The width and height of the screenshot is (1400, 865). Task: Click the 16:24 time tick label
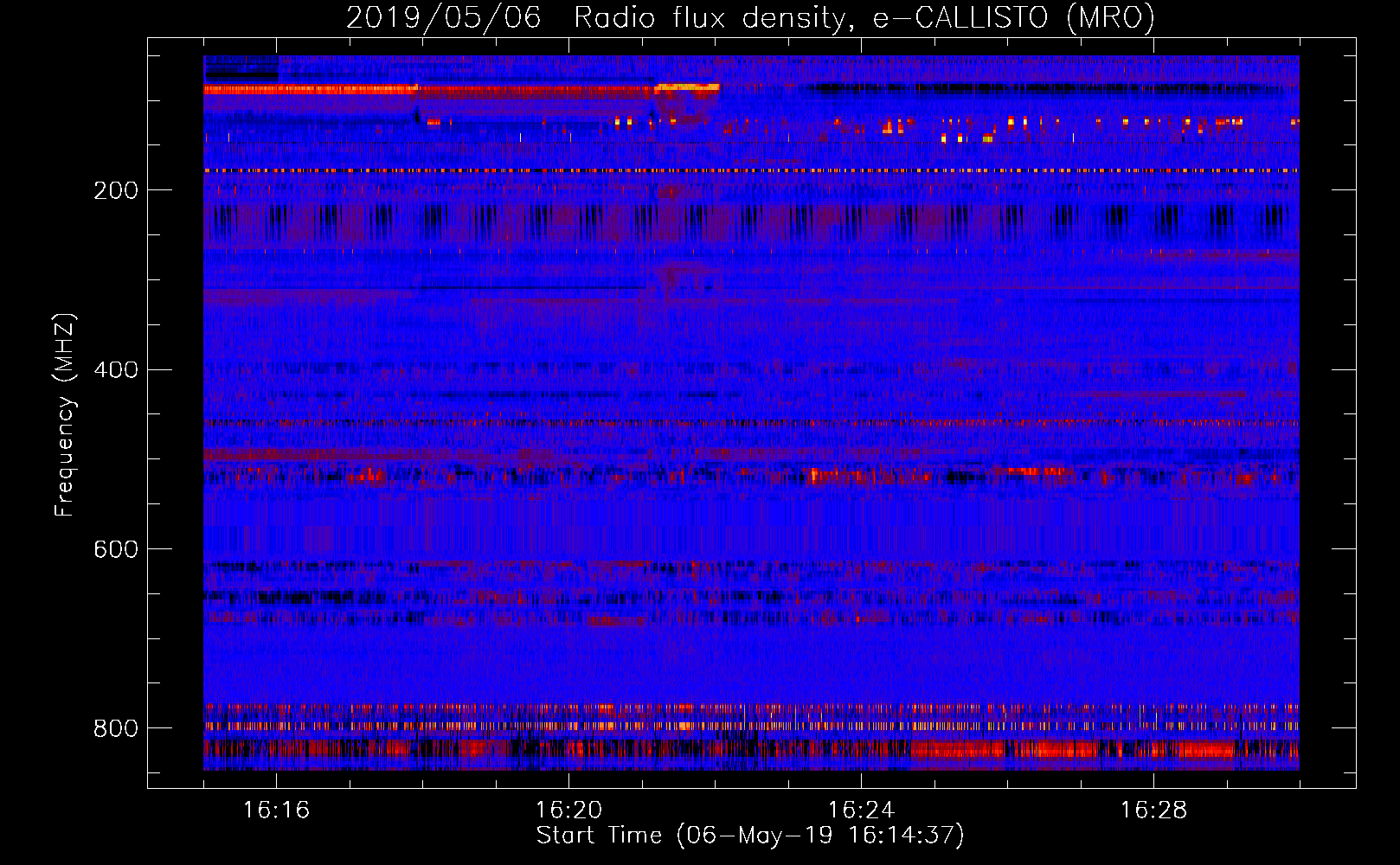(861, 811)
